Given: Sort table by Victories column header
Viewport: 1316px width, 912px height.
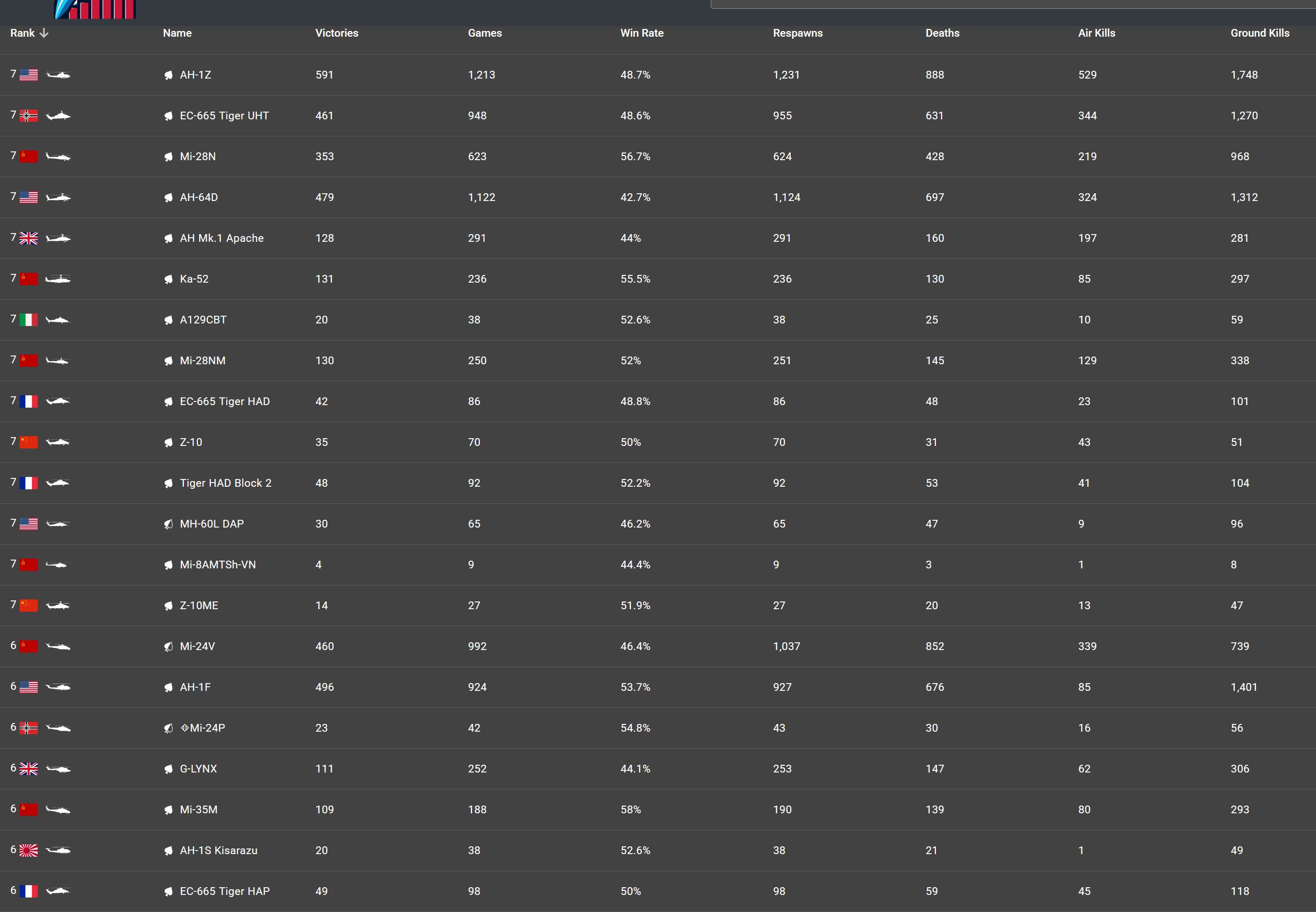Looking at the screenshot, I should click(x=337, y=33).
